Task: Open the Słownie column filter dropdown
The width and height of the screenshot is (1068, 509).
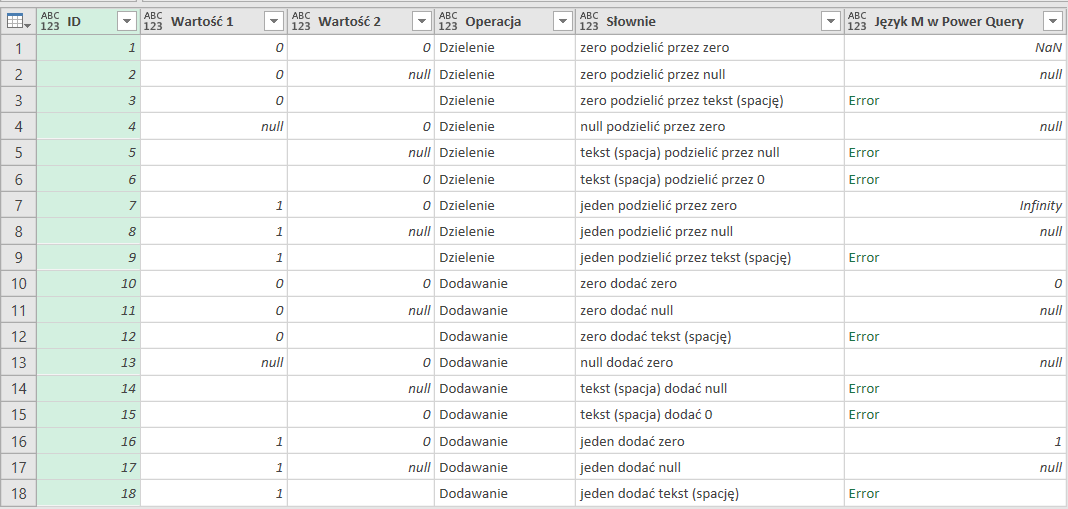Action: click(829, 22)
